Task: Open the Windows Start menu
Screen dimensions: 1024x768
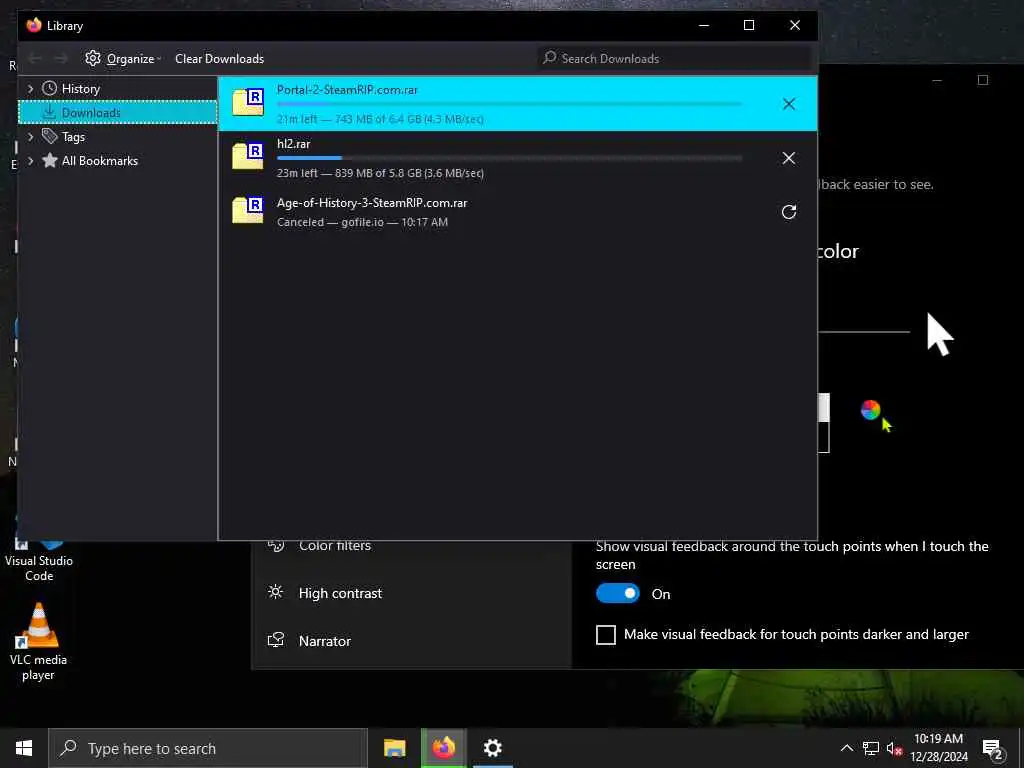Action: point(24,748)
